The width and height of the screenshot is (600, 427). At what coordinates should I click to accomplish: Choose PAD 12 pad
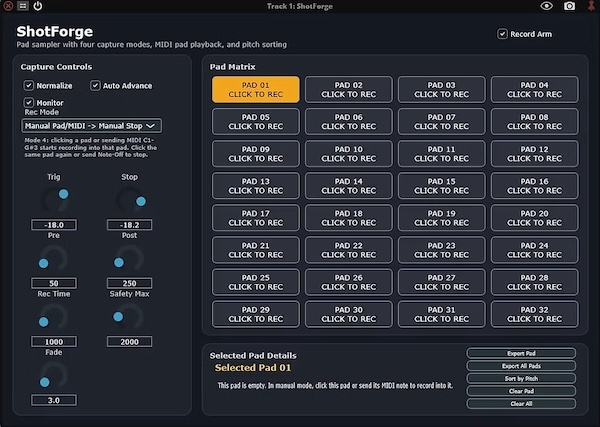pos(535,154)
